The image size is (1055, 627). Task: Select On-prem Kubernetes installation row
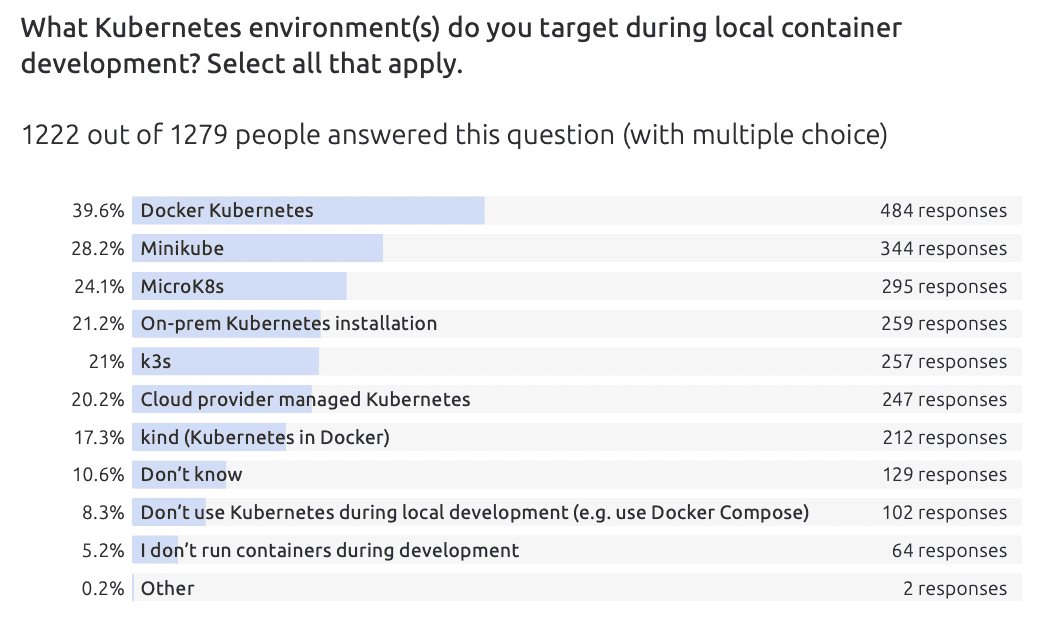click(577, 324)
